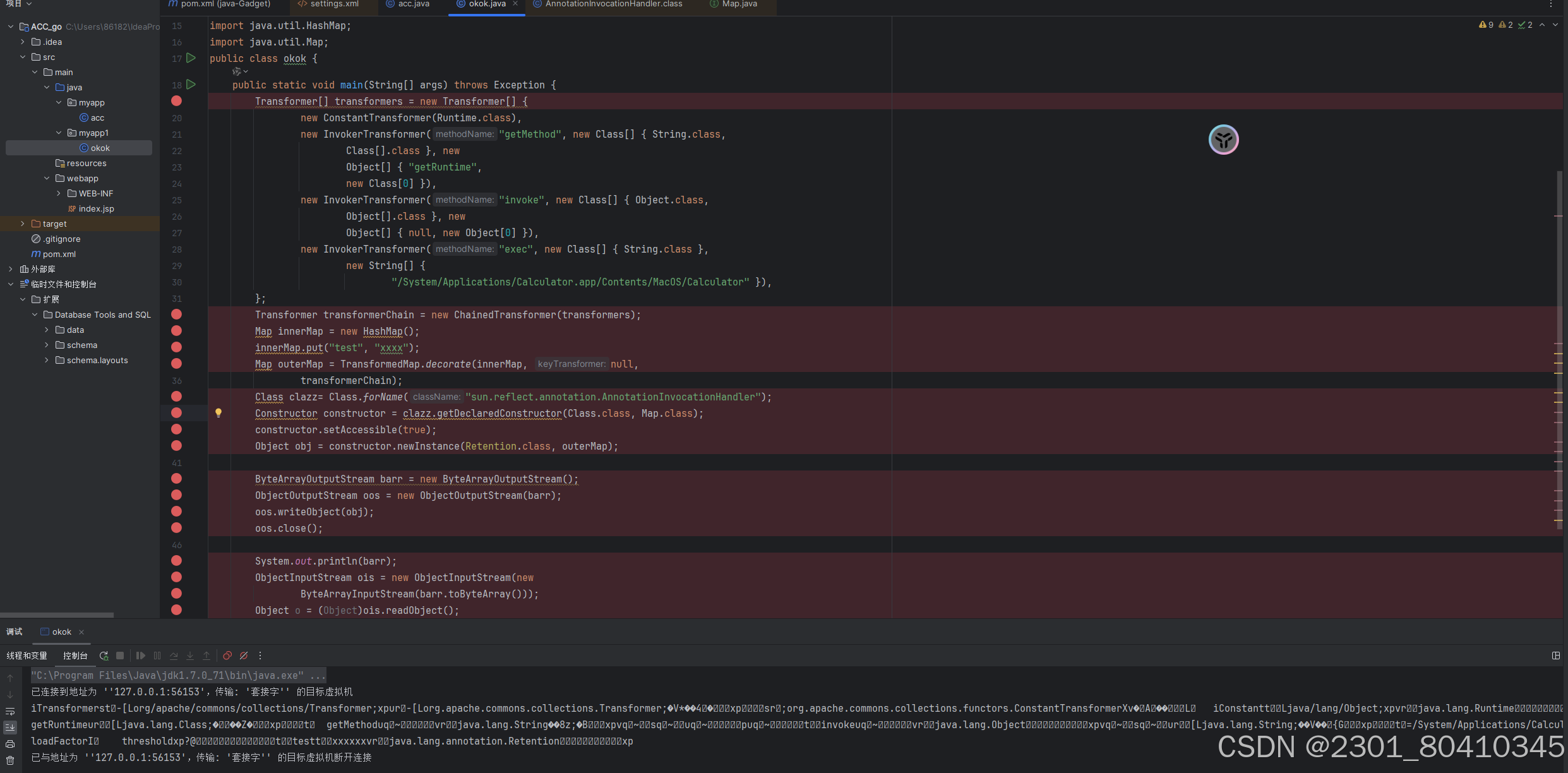Image resolution: width=1568 pixels, height=773 pixels.
Task: Expand the target folder in project tree
Action: click(23, 224)
